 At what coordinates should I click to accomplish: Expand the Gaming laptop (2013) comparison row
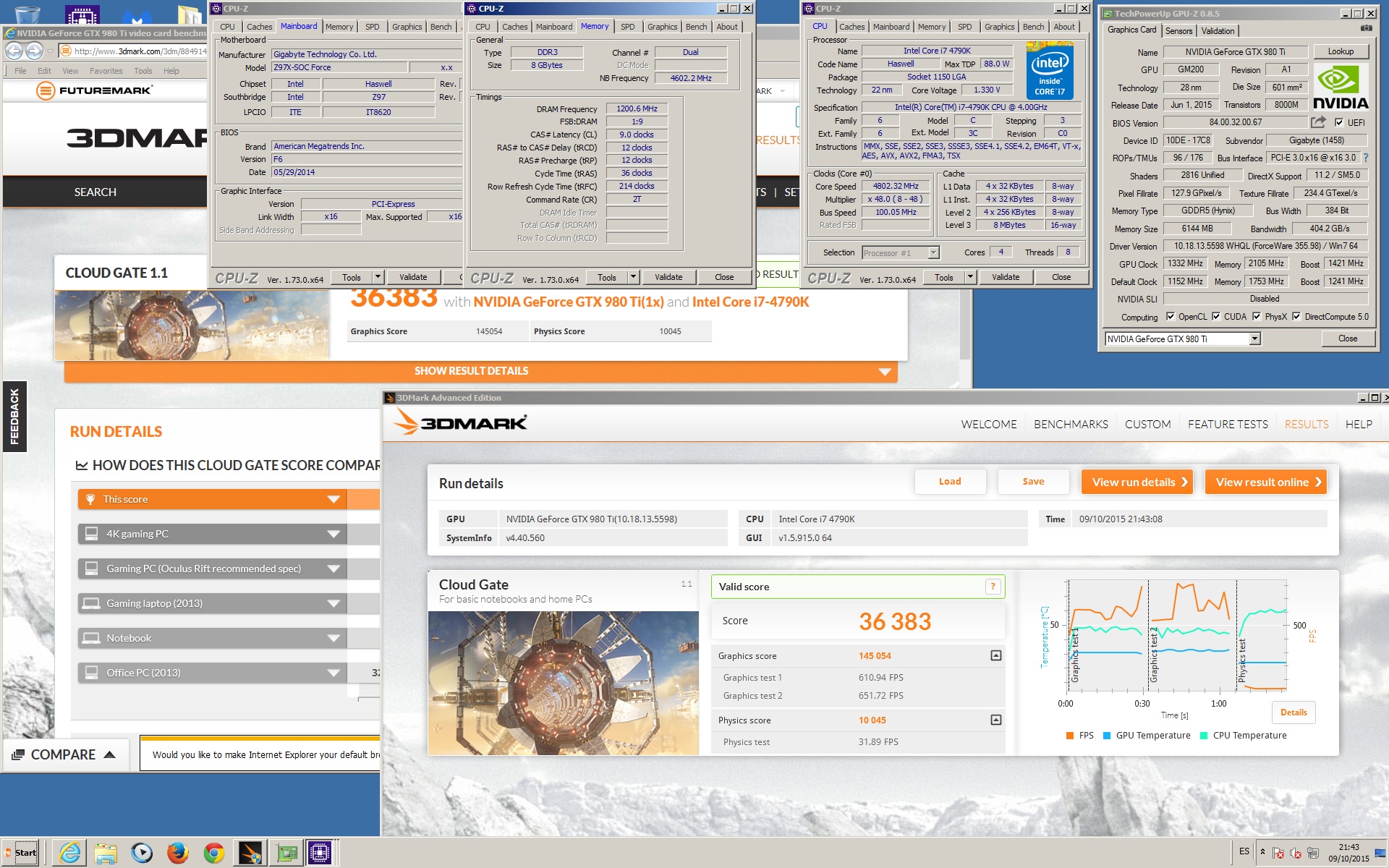click(x=334, y=603)
